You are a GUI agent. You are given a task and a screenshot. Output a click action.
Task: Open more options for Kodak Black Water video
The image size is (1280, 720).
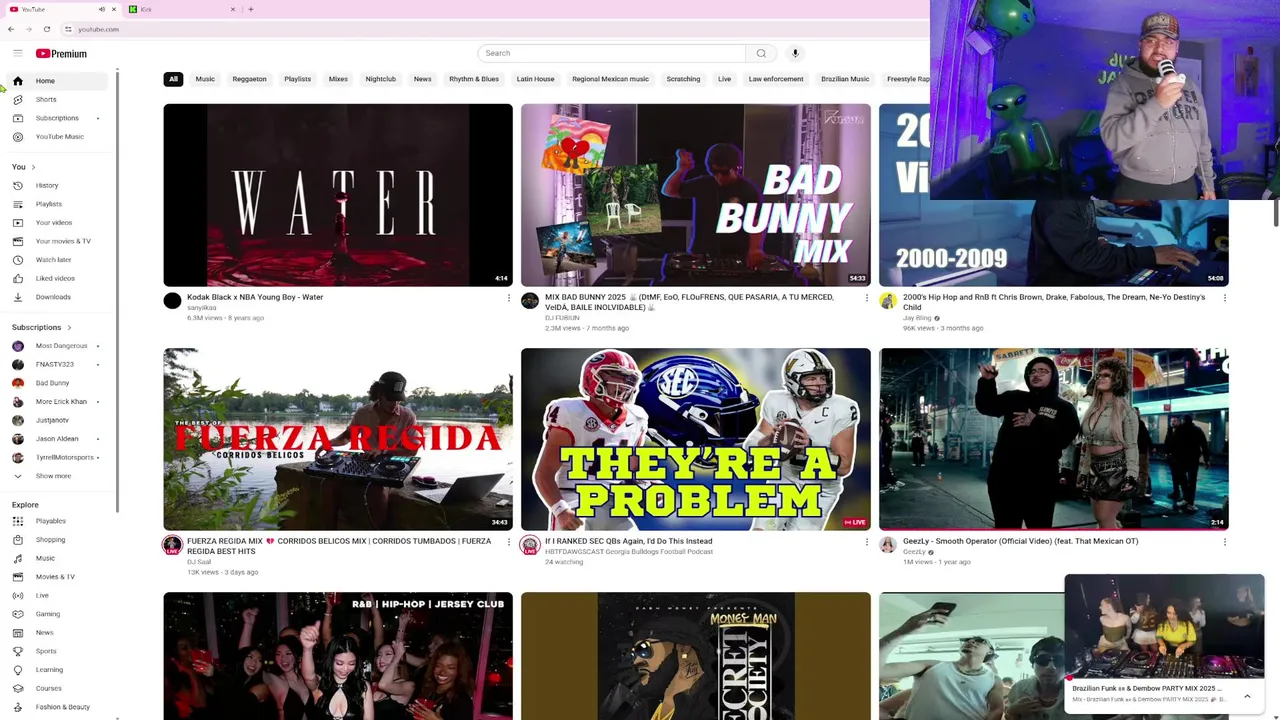(x=508, y=297)
